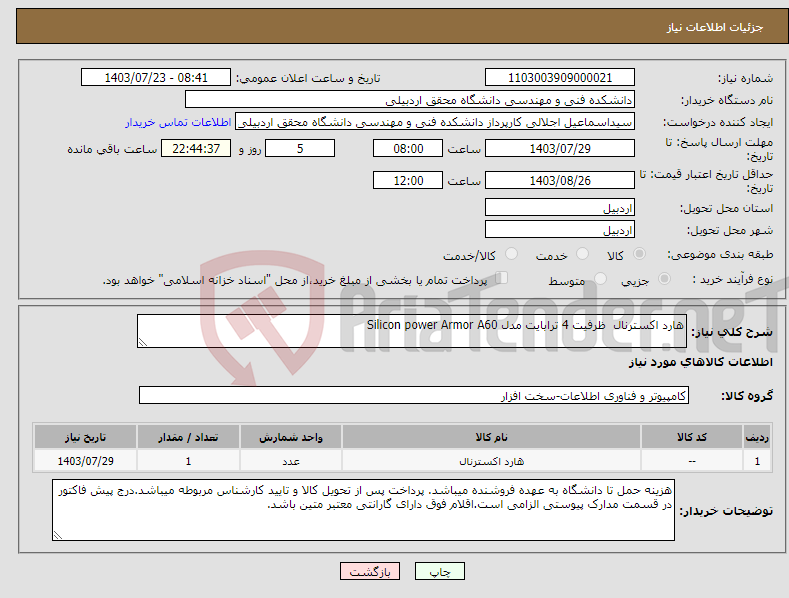The image size is (789, 598).
Task: Click the بازگشت (back) button
Action: click(x=370, y=571)
